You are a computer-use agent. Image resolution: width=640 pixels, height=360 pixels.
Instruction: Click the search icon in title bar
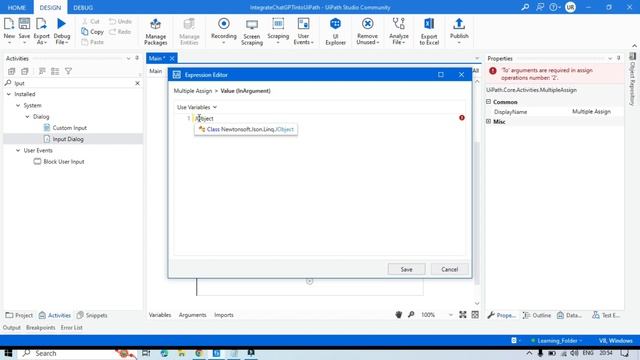(x=525, y=7)
